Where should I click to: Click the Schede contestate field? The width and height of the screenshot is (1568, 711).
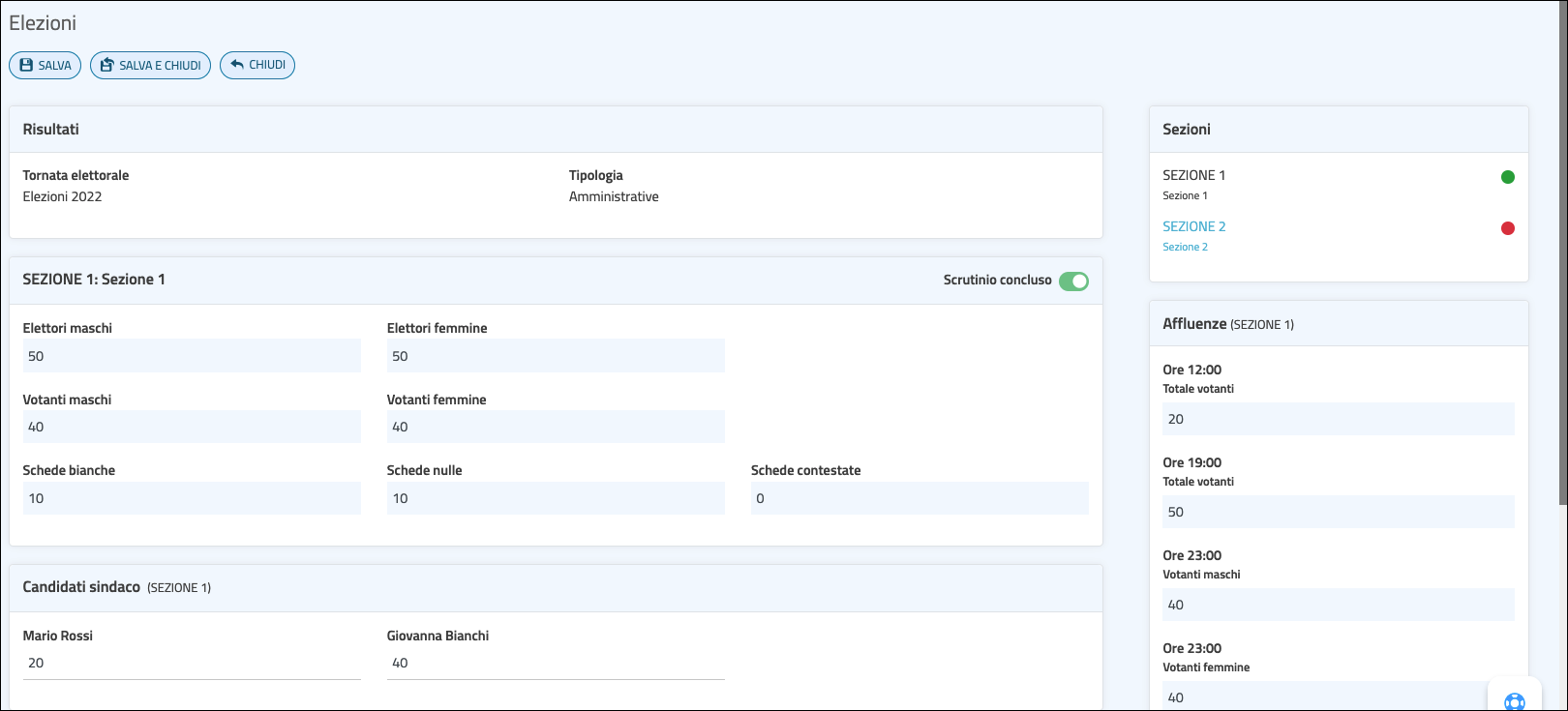pyautogui.click(x=919, y=498)
